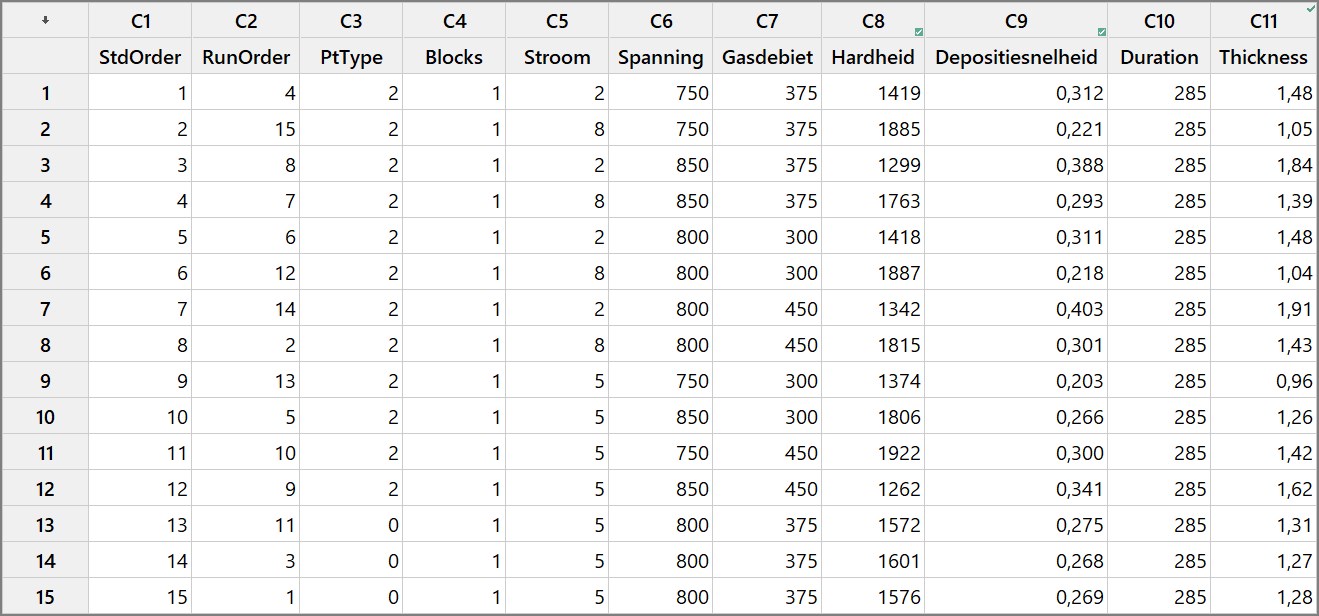Select PtType cell in row 13
This screenshot has width=1319, height=616.
(x=351, y=525)
